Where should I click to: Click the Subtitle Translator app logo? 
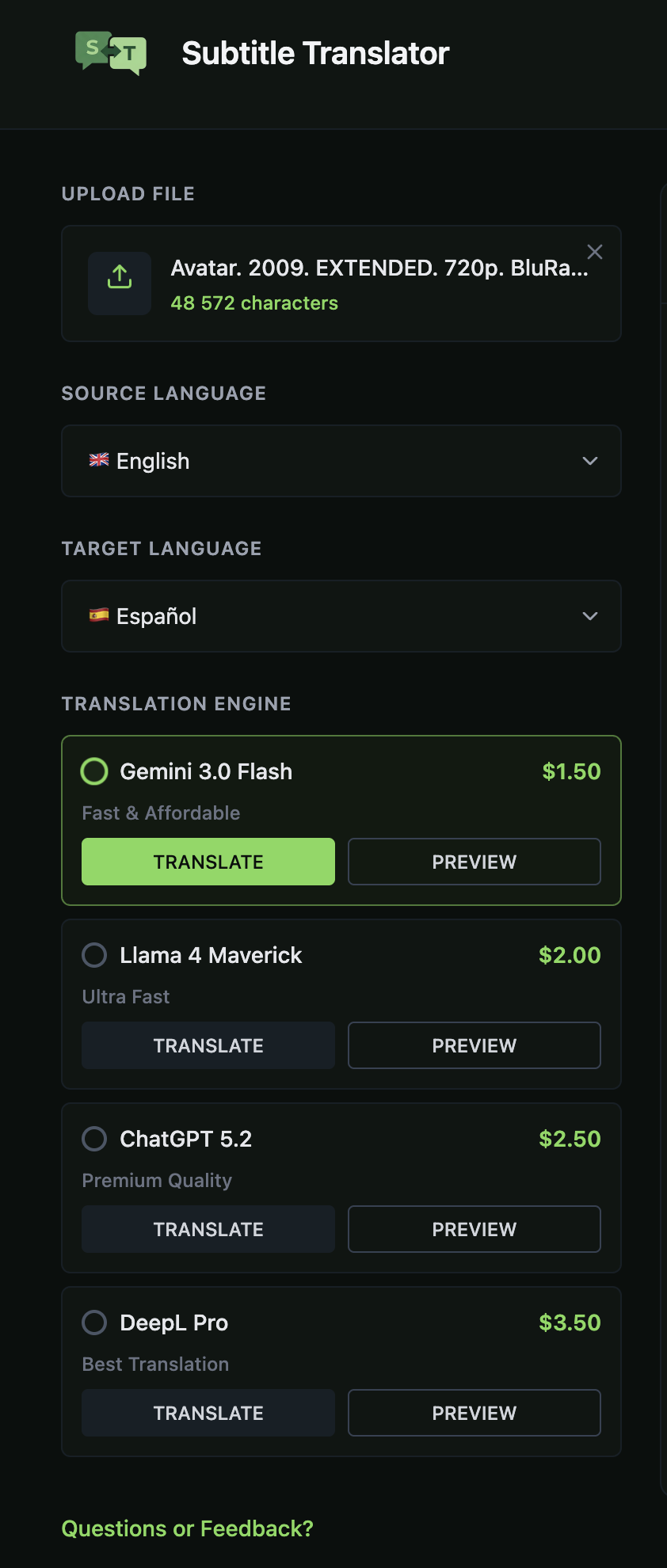point(111,53)
